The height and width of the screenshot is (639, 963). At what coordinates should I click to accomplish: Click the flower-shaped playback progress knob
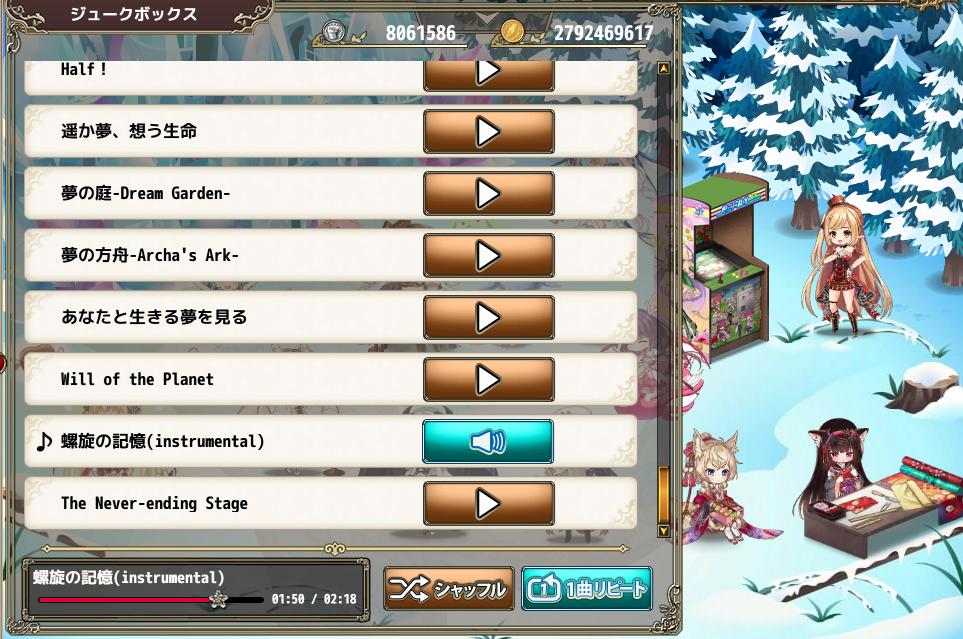217,598
